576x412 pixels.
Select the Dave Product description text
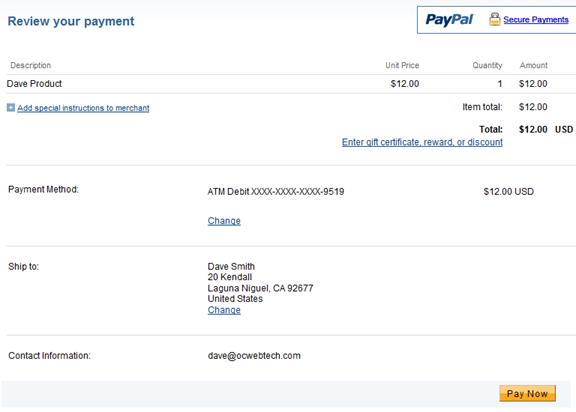click(34, 84)
